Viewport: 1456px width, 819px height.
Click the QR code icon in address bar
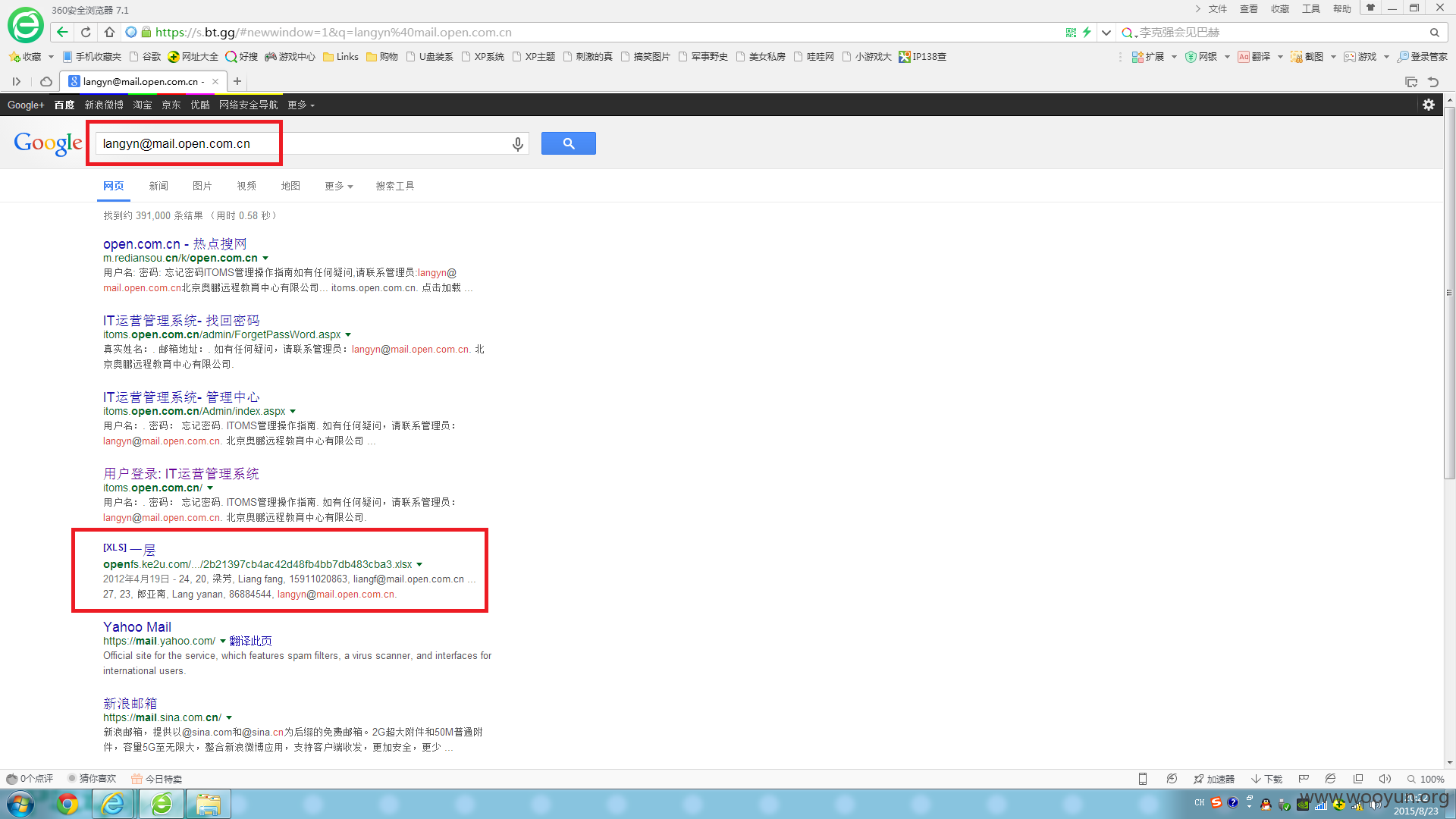click(x=1071, y=33)
